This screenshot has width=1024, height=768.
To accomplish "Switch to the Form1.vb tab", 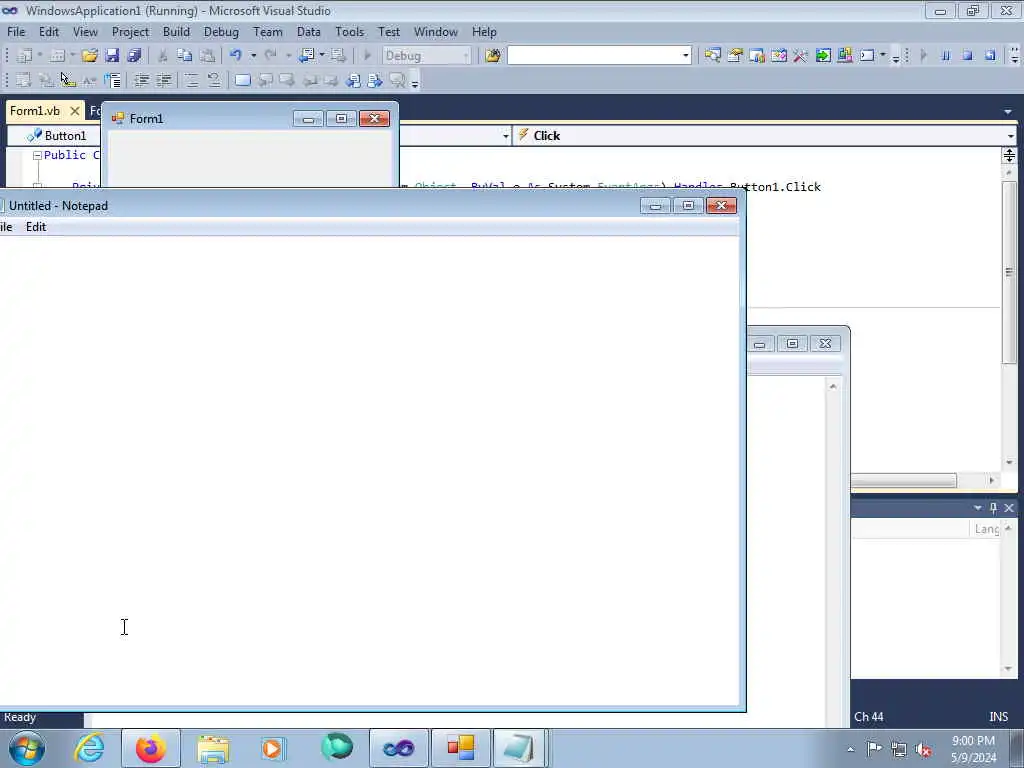I will click(x=35, y=111).
